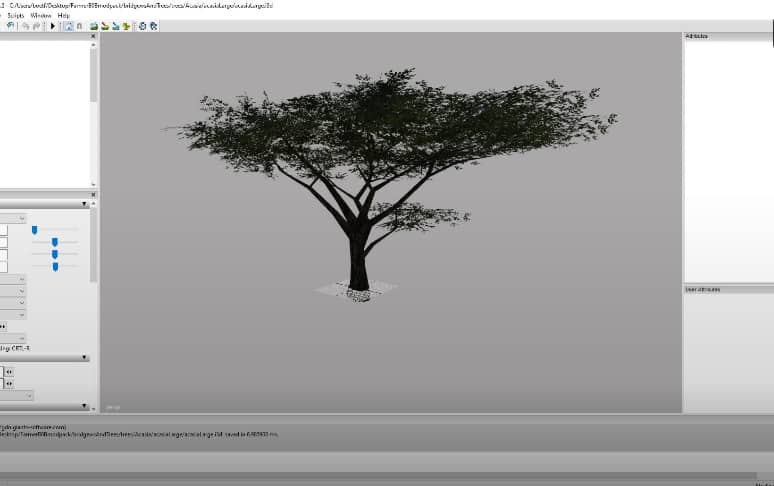Select the fourth terrain tool icon with yellow
This screenshot has height=486, width=774.
click(127, 26)
